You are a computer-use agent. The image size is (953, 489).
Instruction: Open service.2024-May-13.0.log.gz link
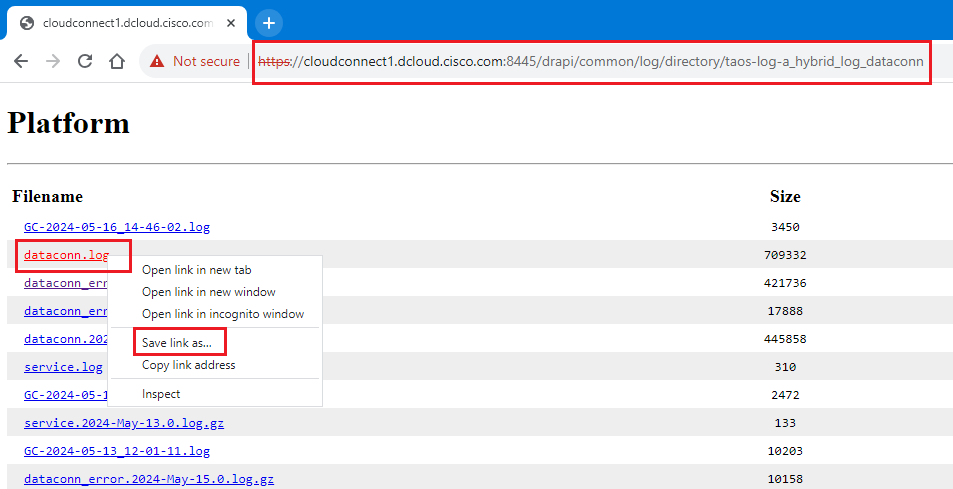coord(124,423)
